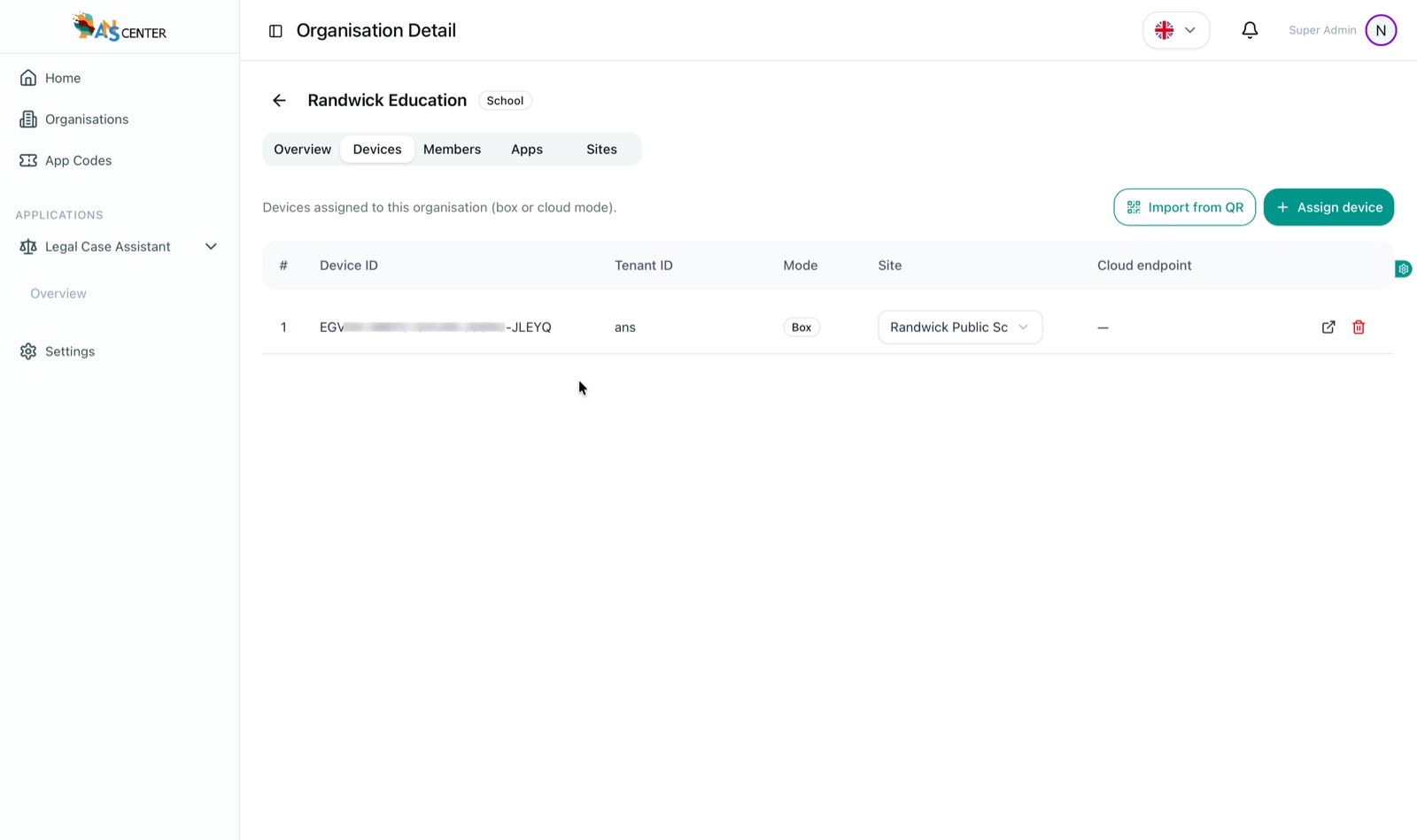The height and width of the screenshot is (840, 1417).
Task: Click the Super Admin label
Action: pyautogui.click(x=1322, y=30)
